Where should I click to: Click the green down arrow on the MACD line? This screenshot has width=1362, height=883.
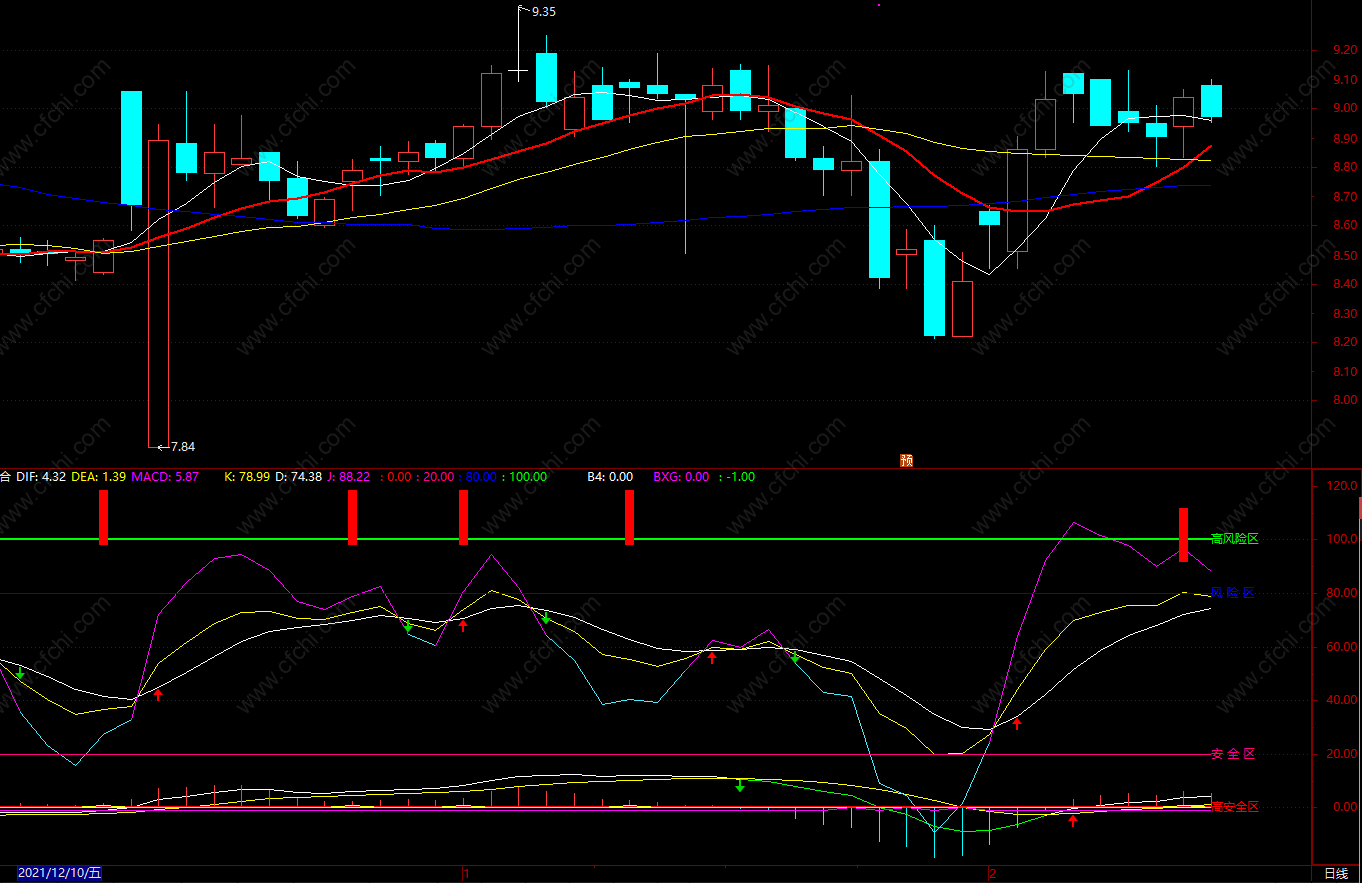740,786
